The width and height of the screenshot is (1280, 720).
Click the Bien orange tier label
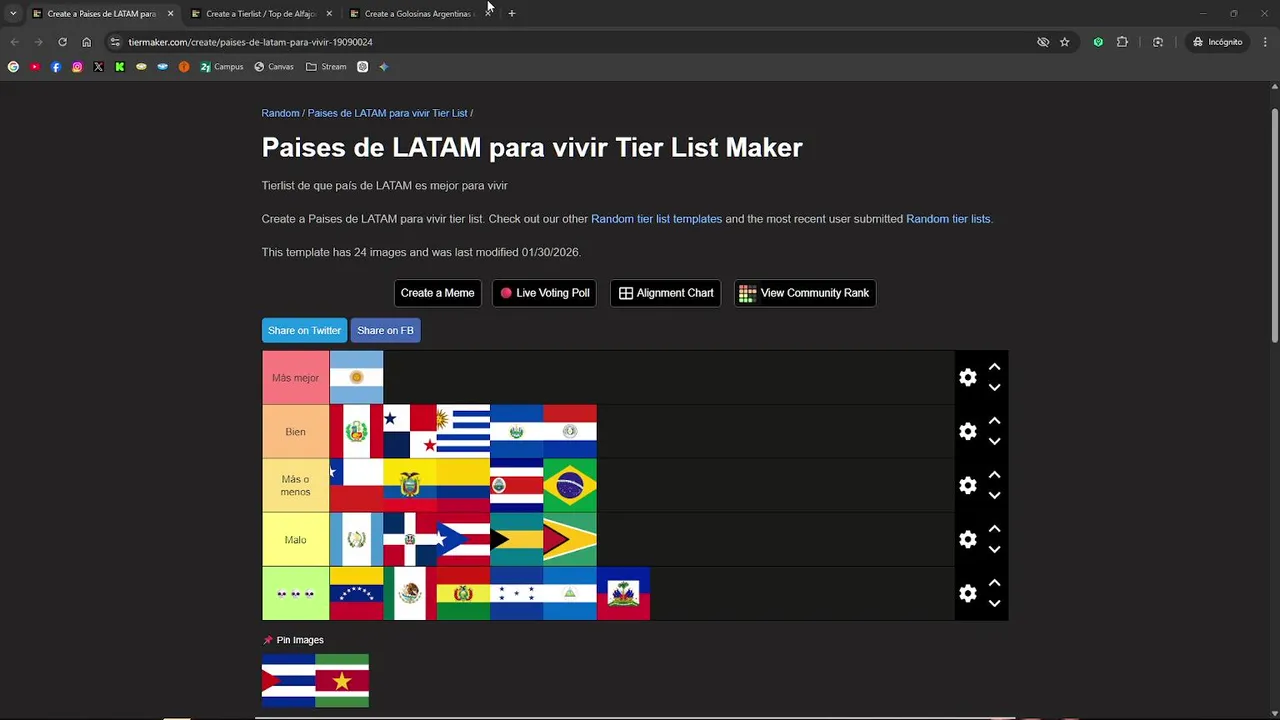(x=295, y=432)
